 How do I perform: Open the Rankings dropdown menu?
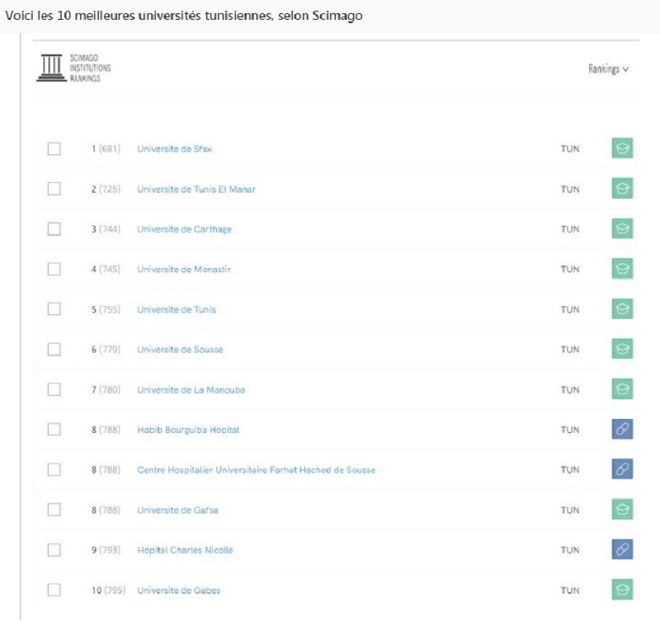608,69
